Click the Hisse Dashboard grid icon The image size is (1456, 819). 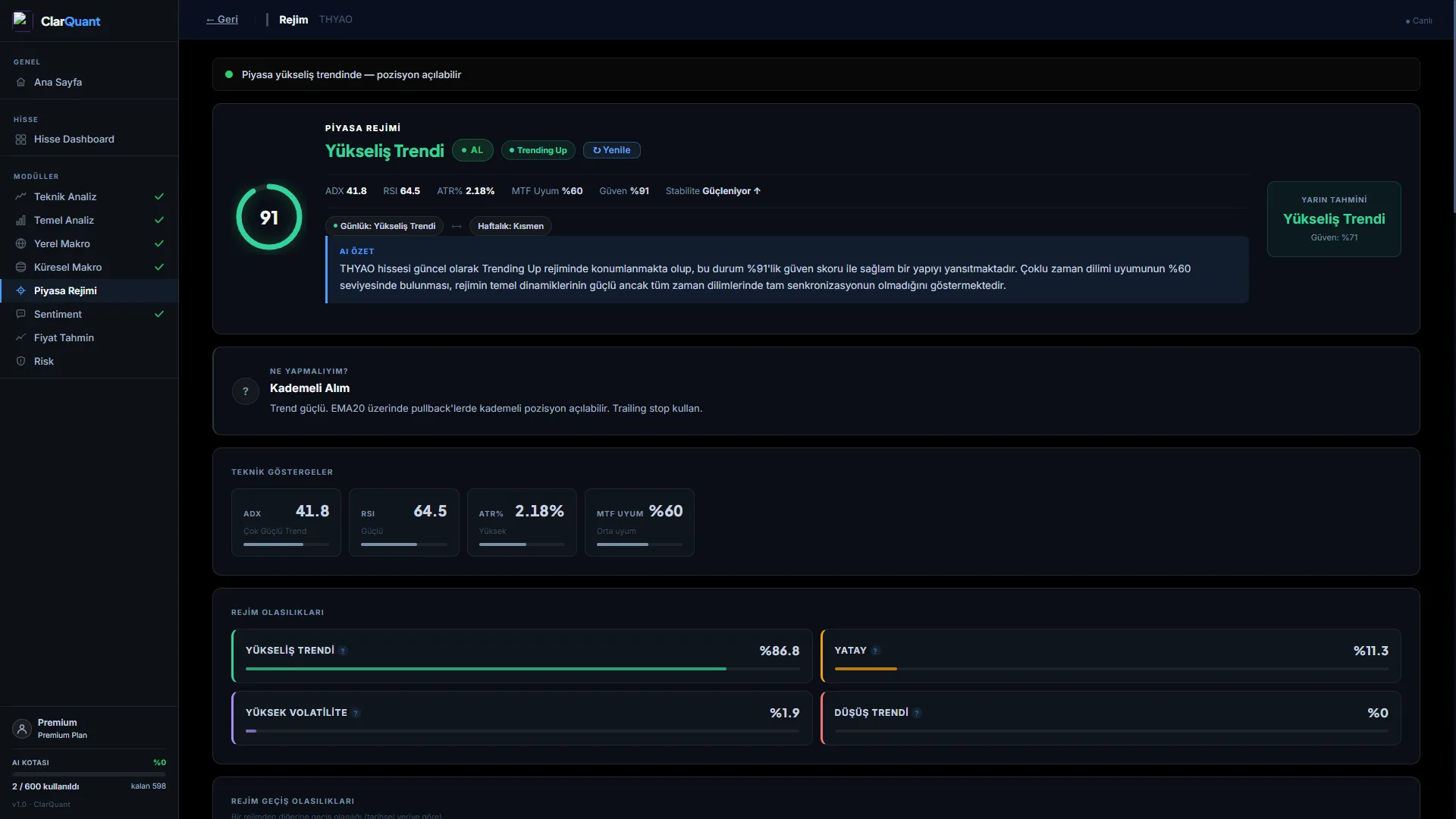pos(20,140)
